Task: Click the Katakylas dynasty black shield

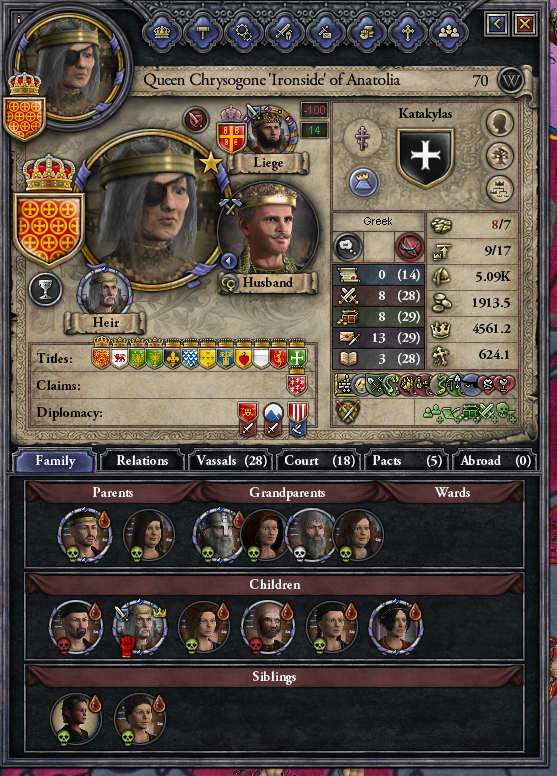Action: pyautogui.click(x=425, y=158)
